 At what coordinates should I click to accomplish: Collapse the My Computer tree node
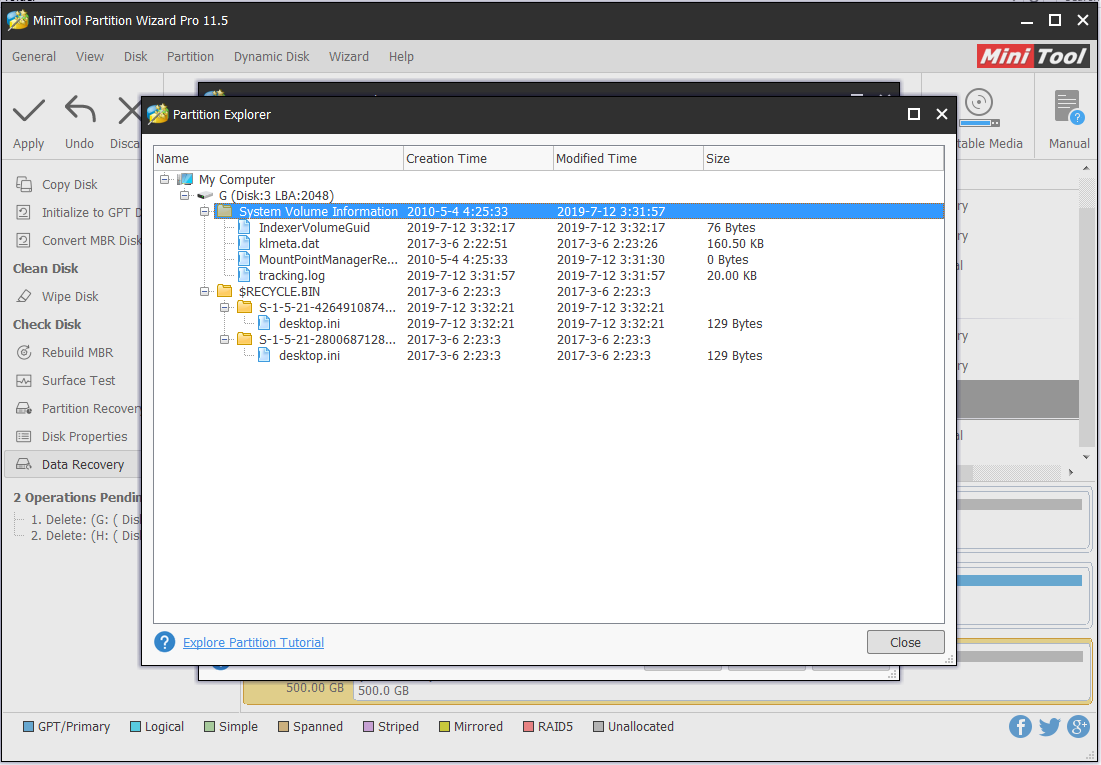[164, 179]
